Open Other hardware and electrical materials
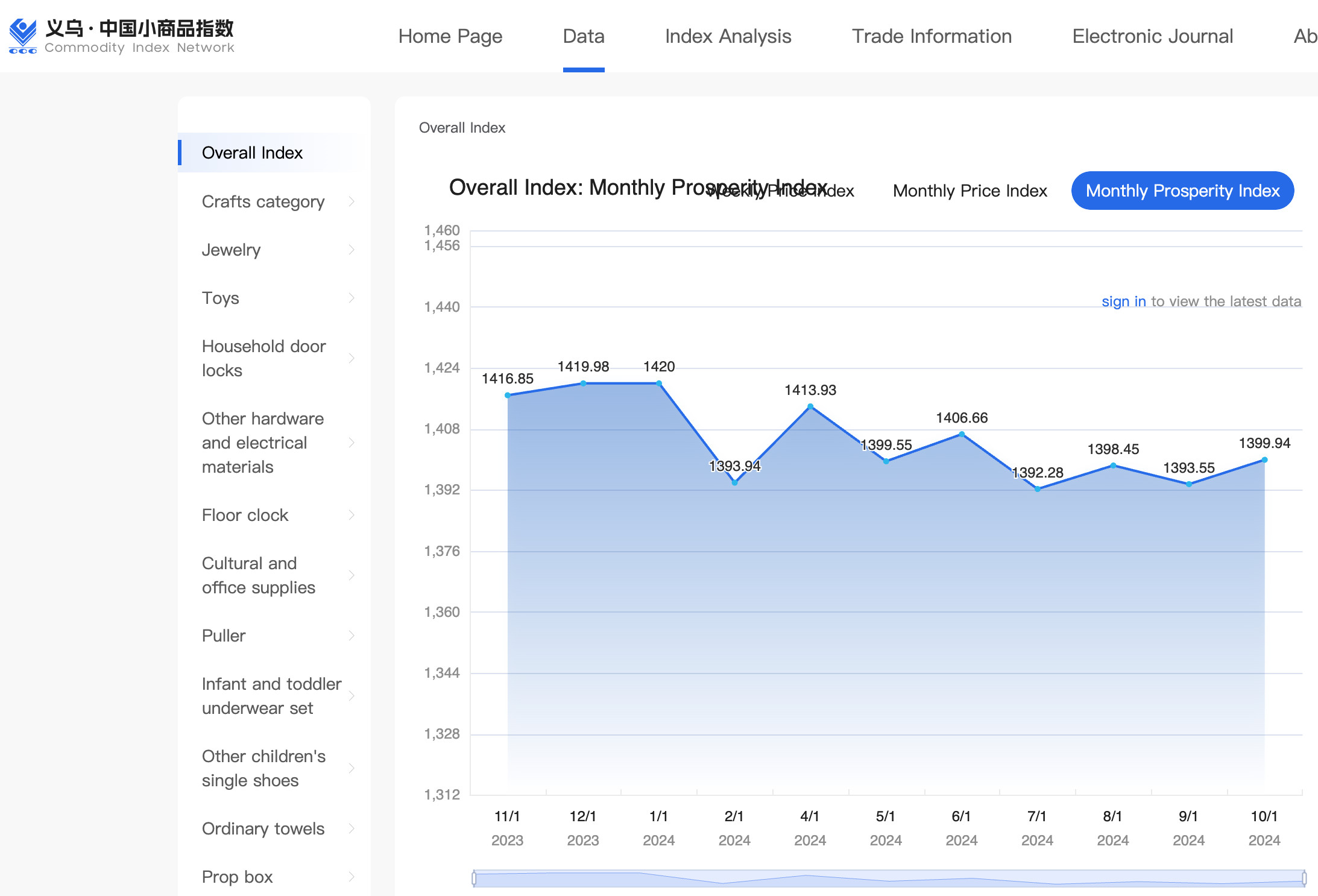Image resolution: width=1318 pixels, height=896 pixels. 263,443
